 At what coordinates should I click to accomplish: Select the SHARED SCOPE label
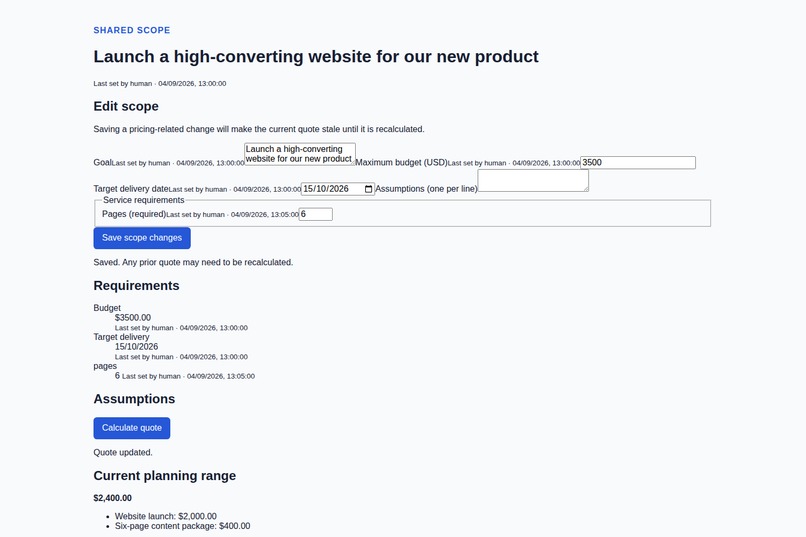point(132,30)
